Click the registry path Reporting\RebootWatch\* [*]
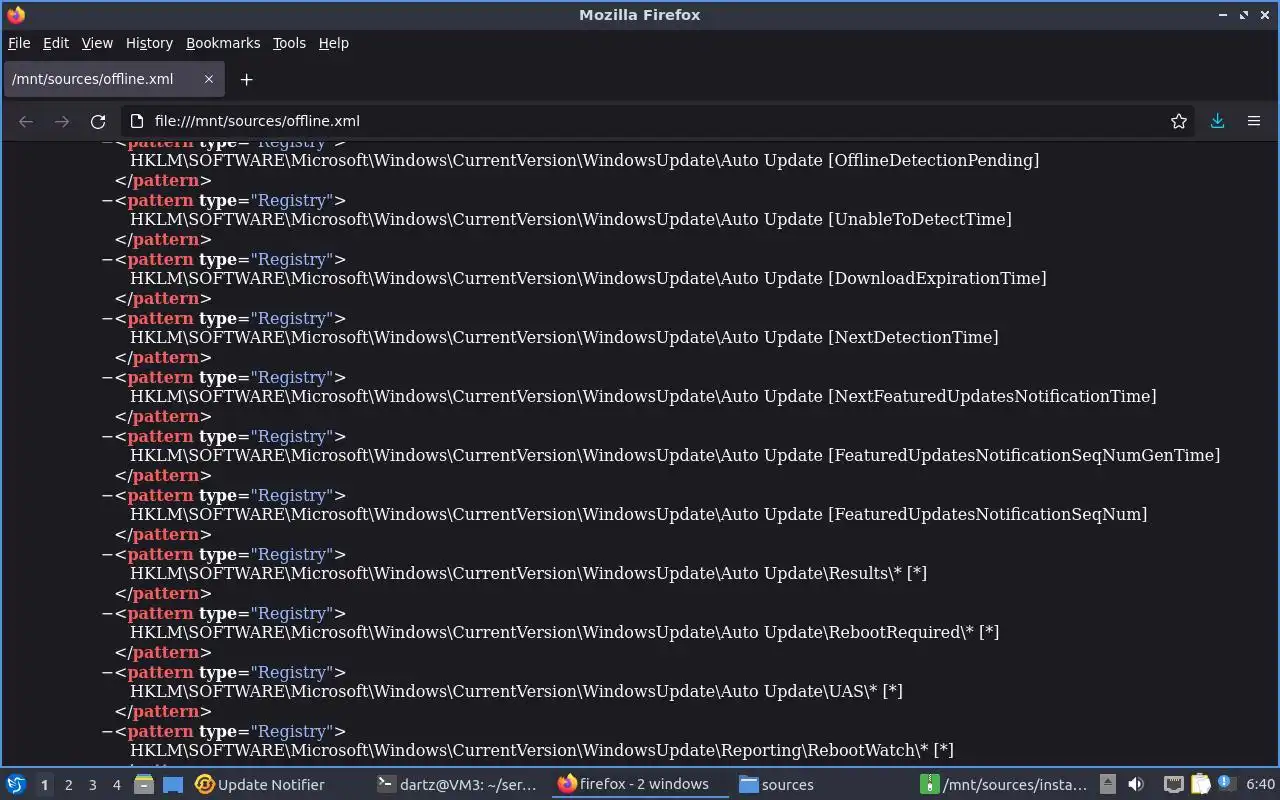Viewport: 1280px width, 800px height. [x=542, y=750]
